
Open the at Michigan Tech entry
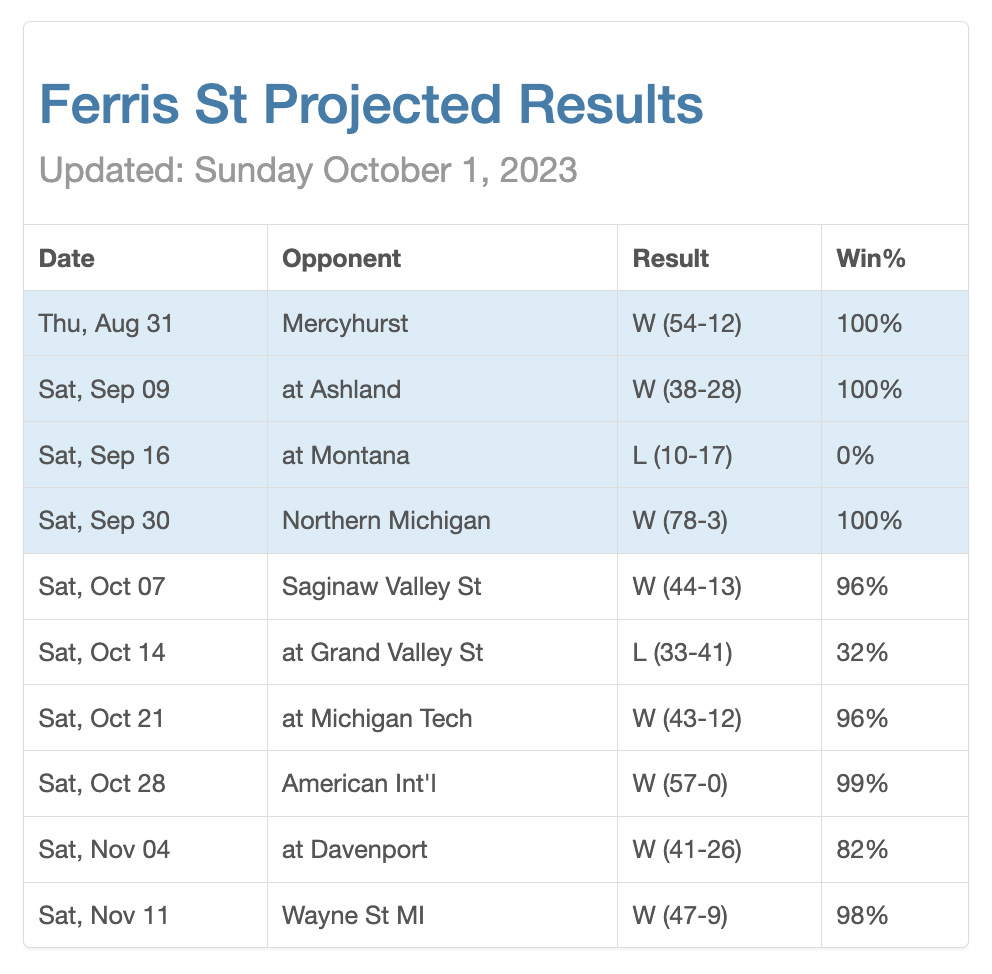[x=377, y=718]
